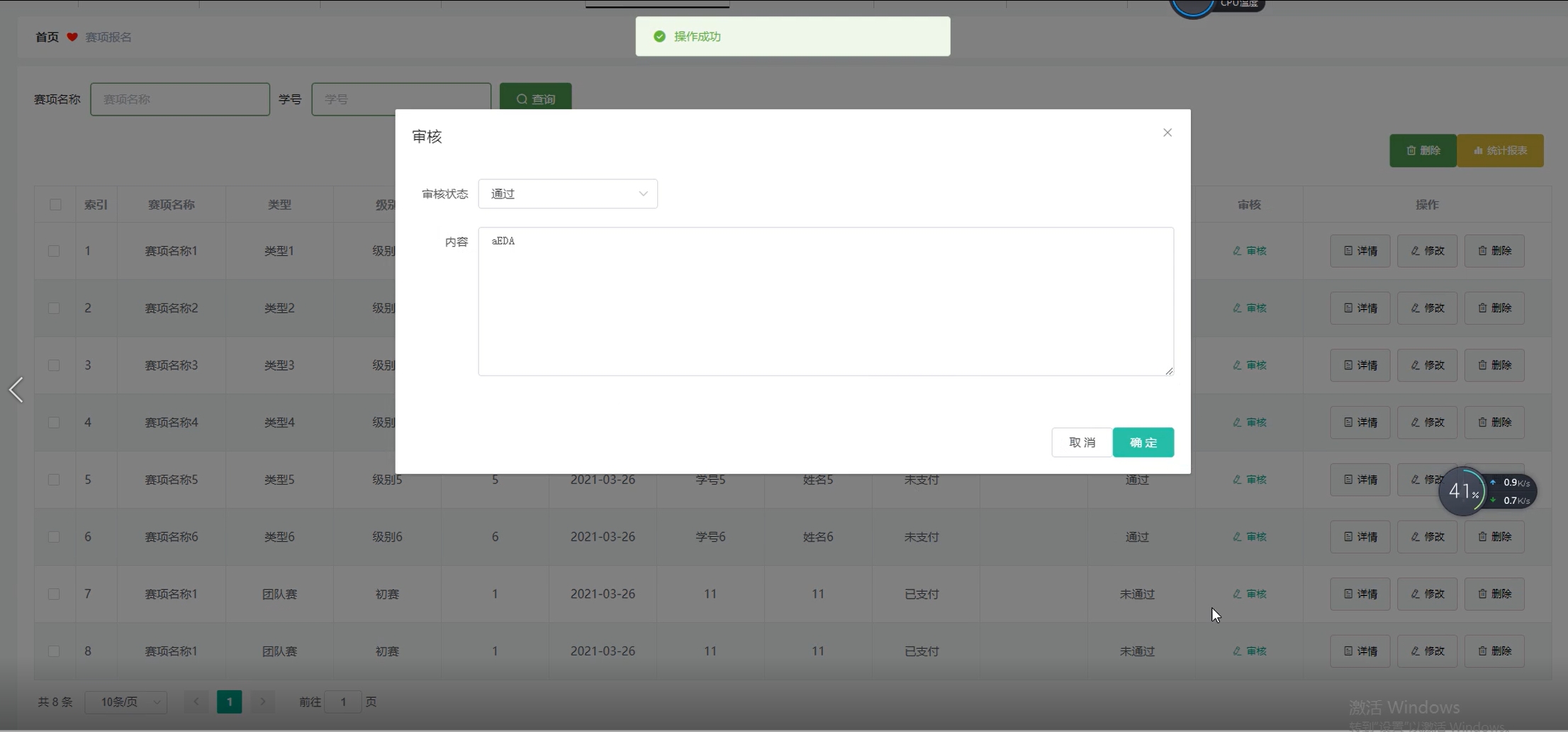Open 详情 for row 7
This screenshot has height=732, width=1568.
pyautogui.click(x=1360, y=594)
